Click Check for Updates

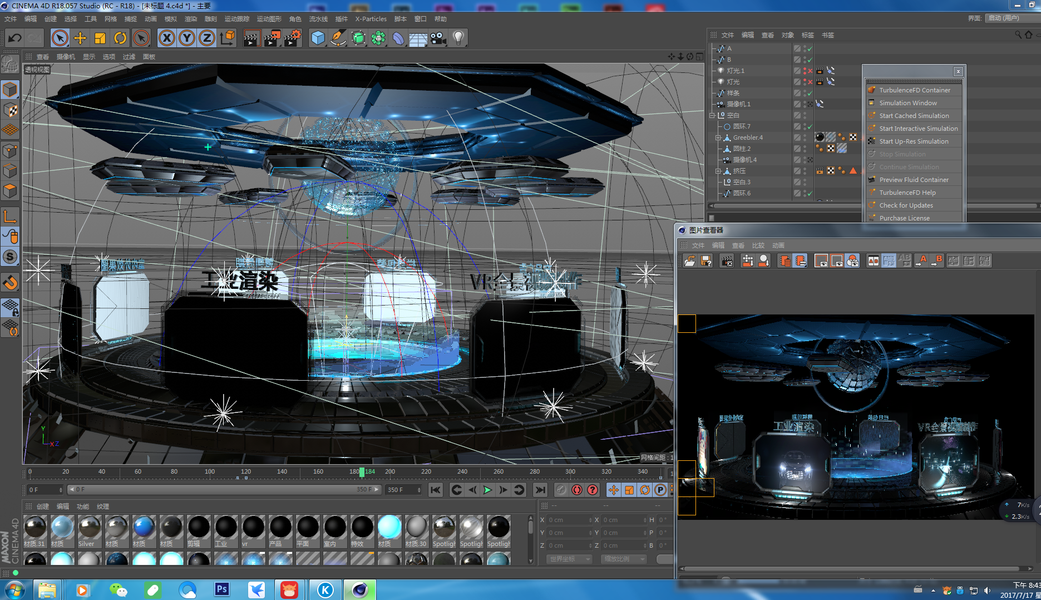914,206
